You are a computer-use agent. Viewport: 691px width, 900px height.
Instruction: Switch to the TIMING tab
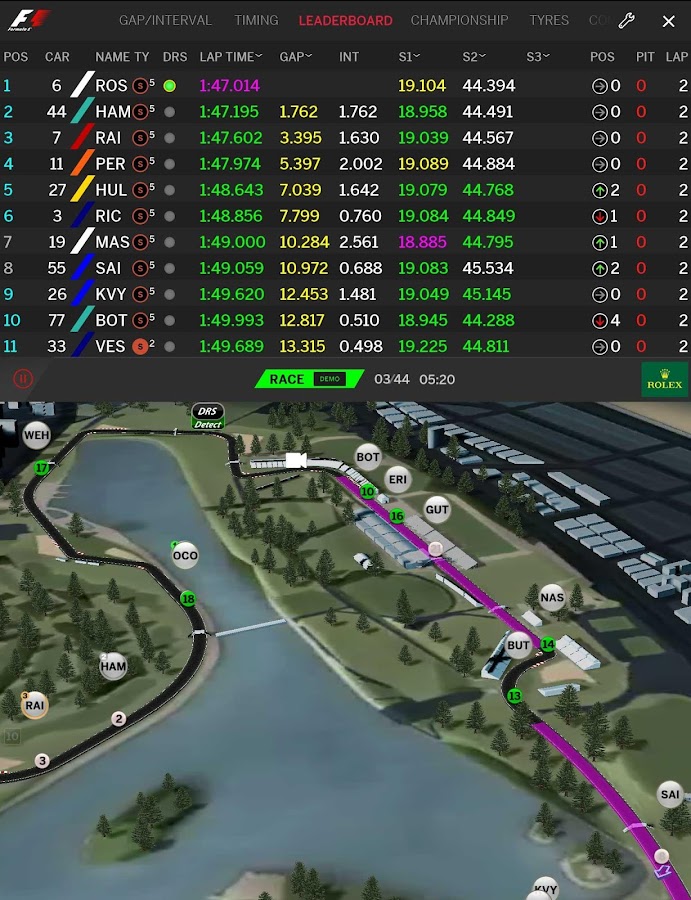256,21
